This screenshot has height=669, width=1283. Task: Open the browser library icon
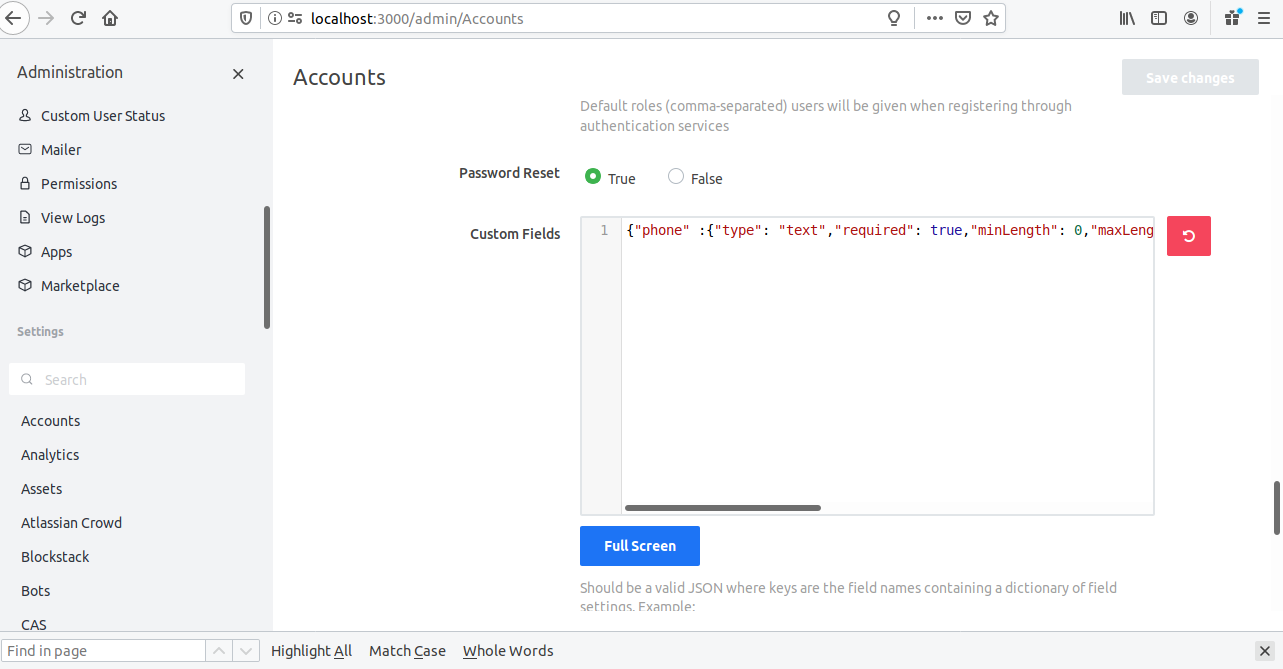1127,18
